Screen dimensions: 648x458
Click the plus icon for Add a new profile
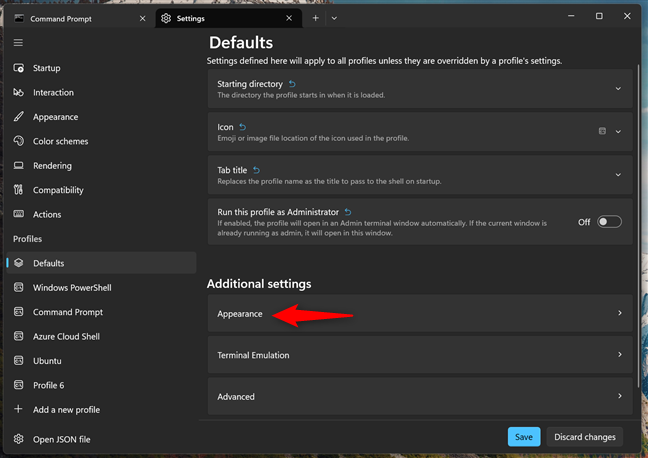(18, 409)
